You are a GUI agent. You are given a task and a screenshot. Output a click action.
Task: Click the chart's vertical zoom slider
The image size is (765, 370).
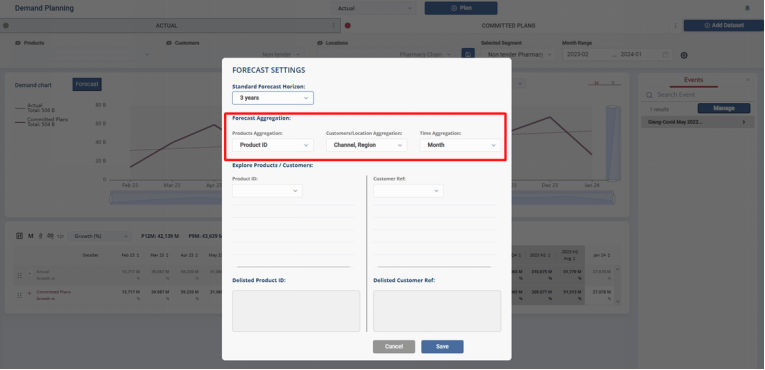click(613, 144)
